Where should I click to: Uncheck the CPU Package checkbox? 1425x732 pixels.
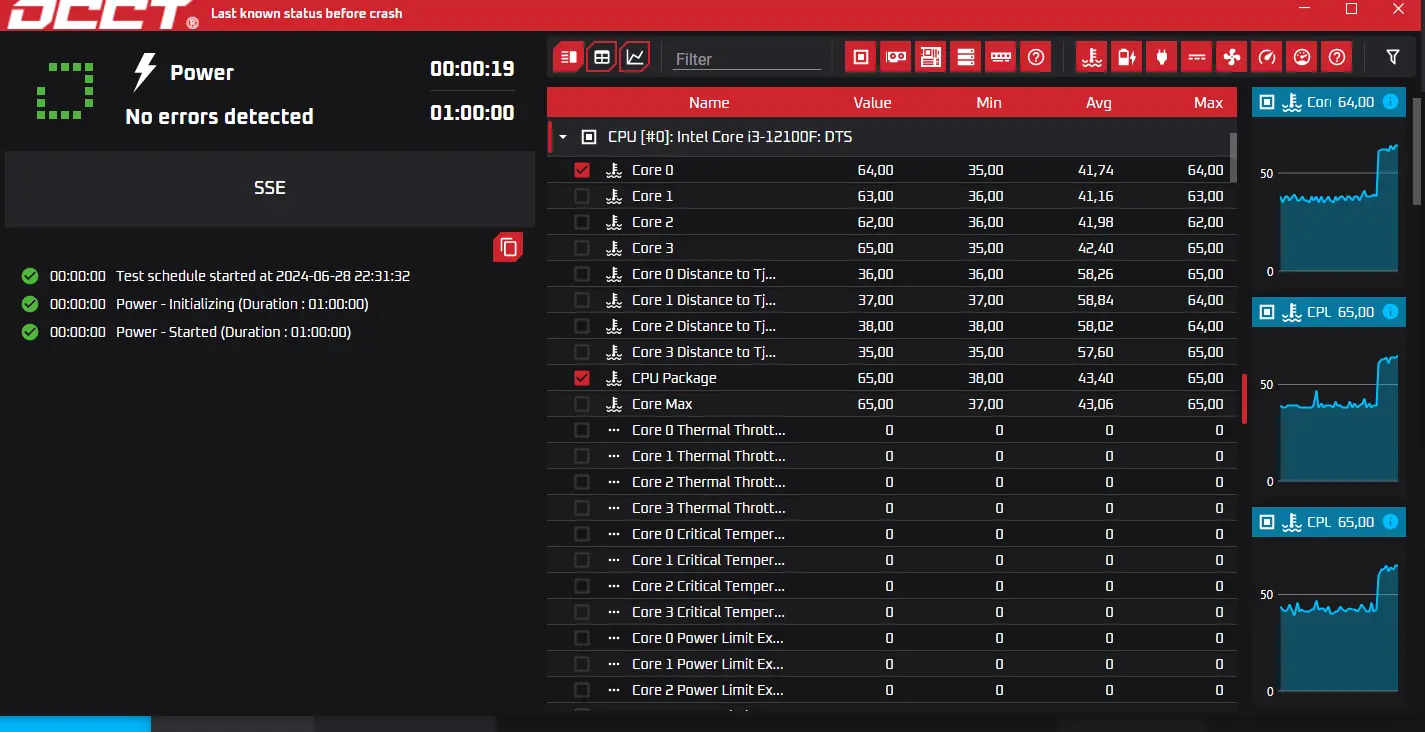pos(582,378)
